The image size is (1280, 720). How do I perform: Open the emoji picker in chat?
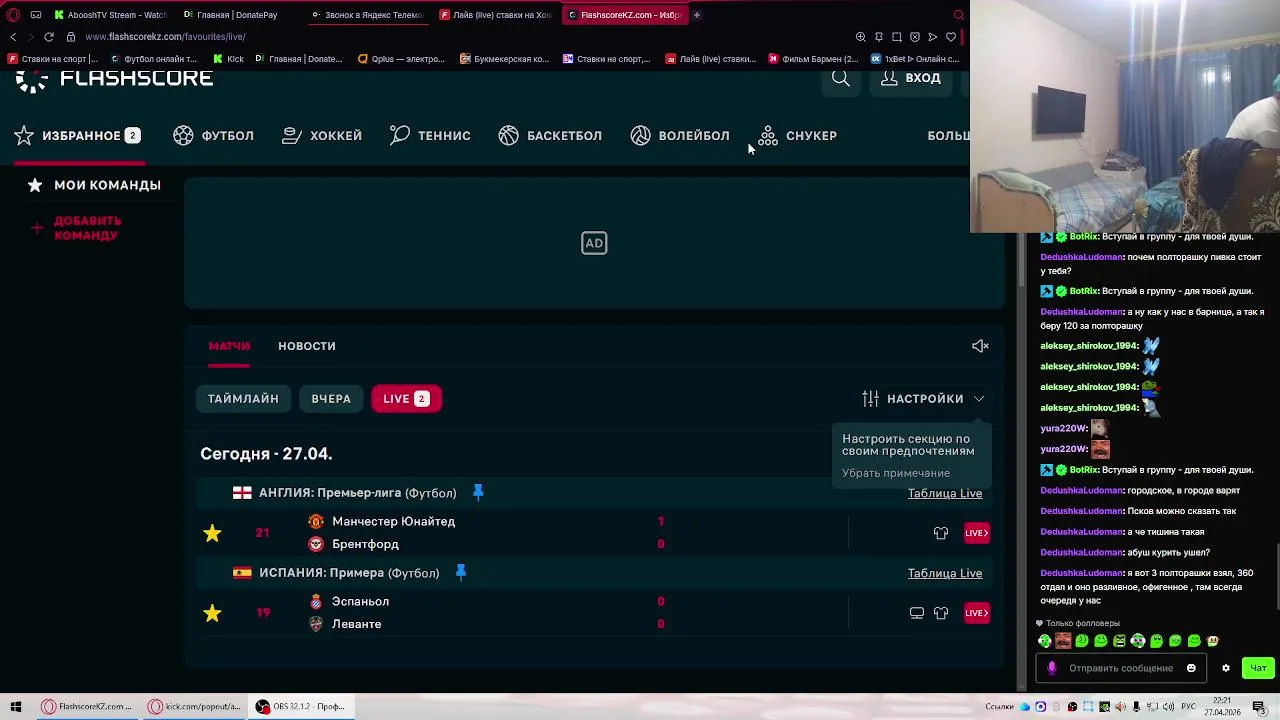click(x=1191, y=668)
